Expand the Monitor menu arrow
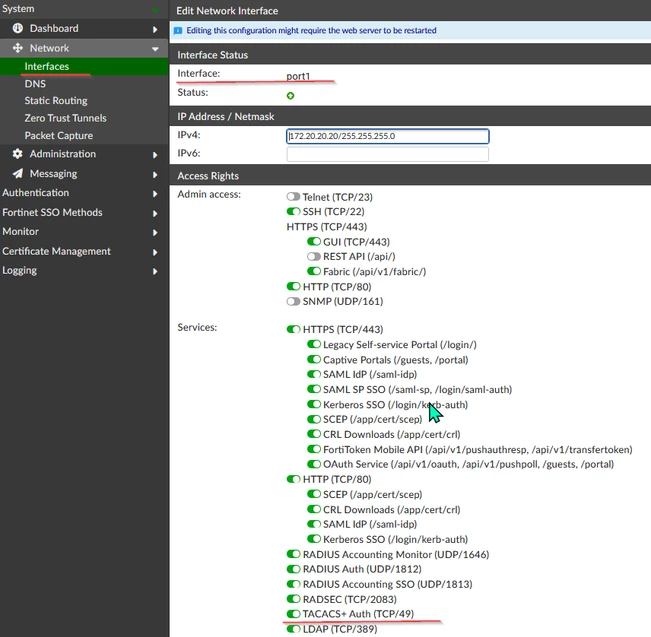The height and width of the screenshot is (637, 651). click(155, 233)
